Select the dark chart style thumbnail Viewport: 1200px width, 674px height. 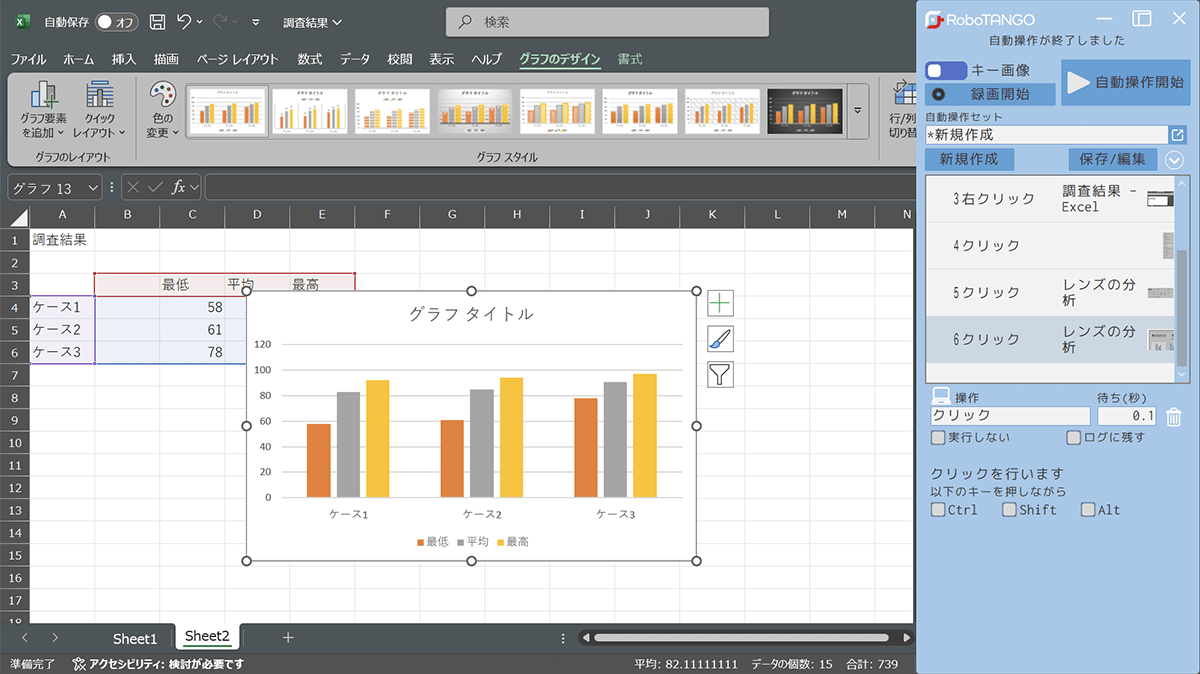click(x=805, y=110)
